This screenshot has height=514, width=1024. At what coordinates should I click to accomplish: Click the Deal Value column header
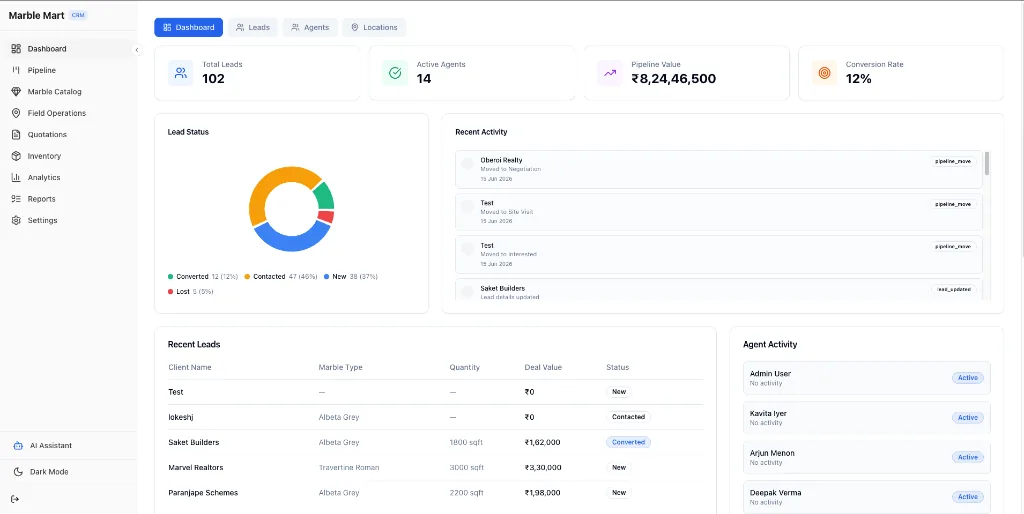543,368
